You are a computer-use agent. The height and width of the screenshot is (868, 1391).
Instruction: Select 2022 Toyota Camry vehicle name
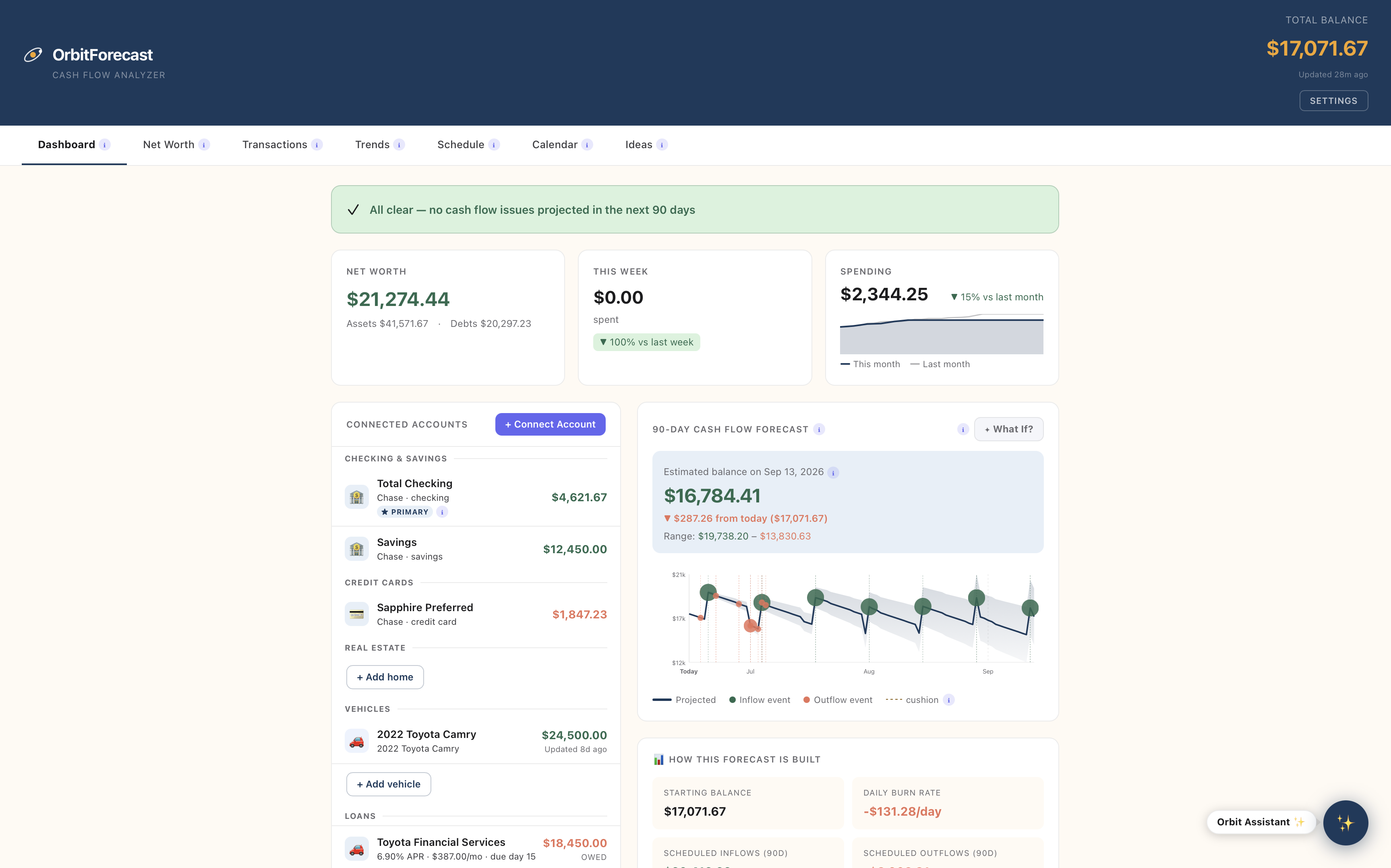[x=426, y=734]
